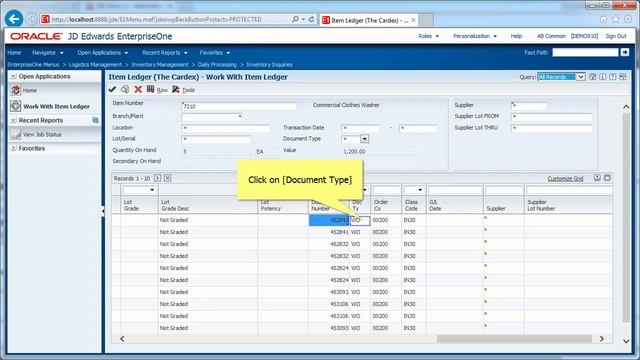The width and height of the screenshot is (640, 360).
Task: Click the Item Number input field
Action: click(239, 106)
